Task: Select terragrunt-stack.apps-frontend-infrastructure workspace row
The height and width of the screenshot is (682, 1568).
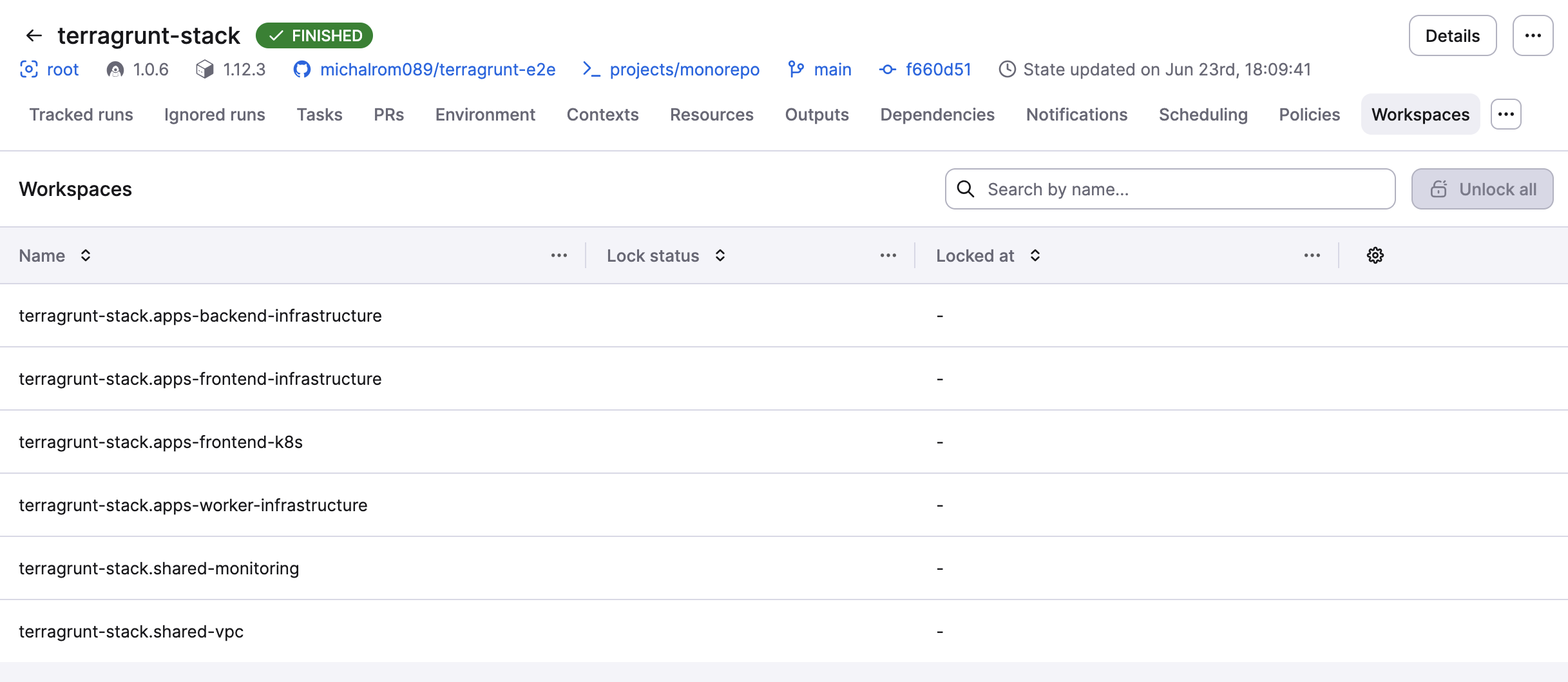Action: click(784, 379)
